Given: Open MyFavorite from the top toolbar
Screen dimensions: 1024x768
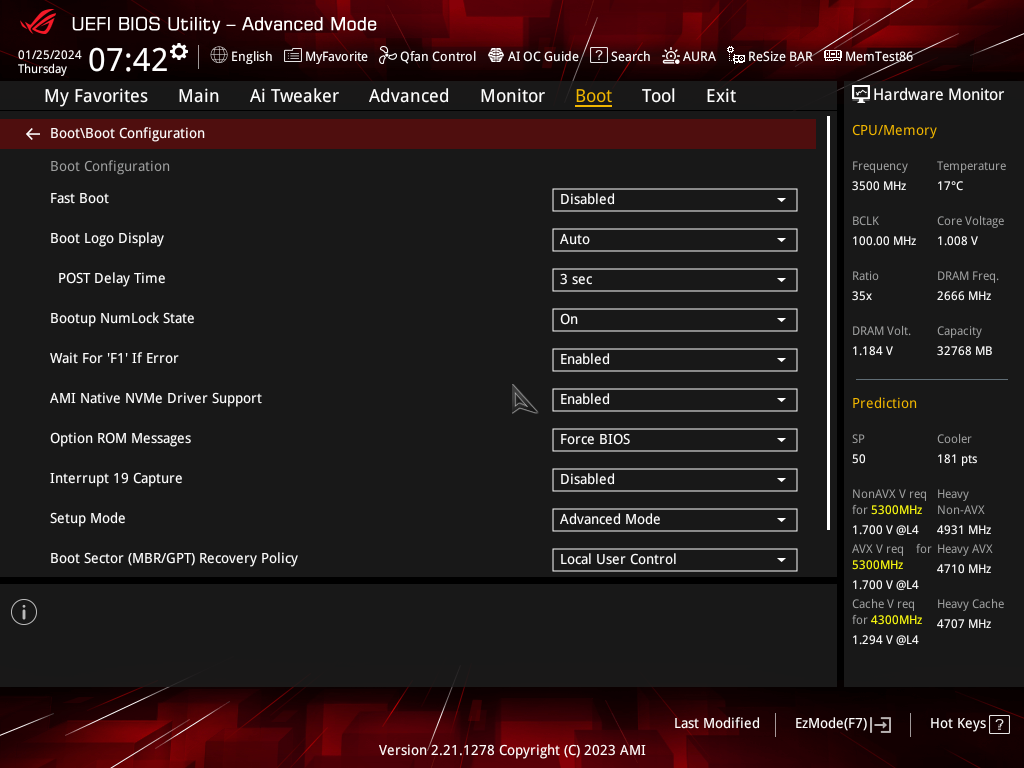Looking at the screenshot, I should pyautogui.click(x=326, y=56).
